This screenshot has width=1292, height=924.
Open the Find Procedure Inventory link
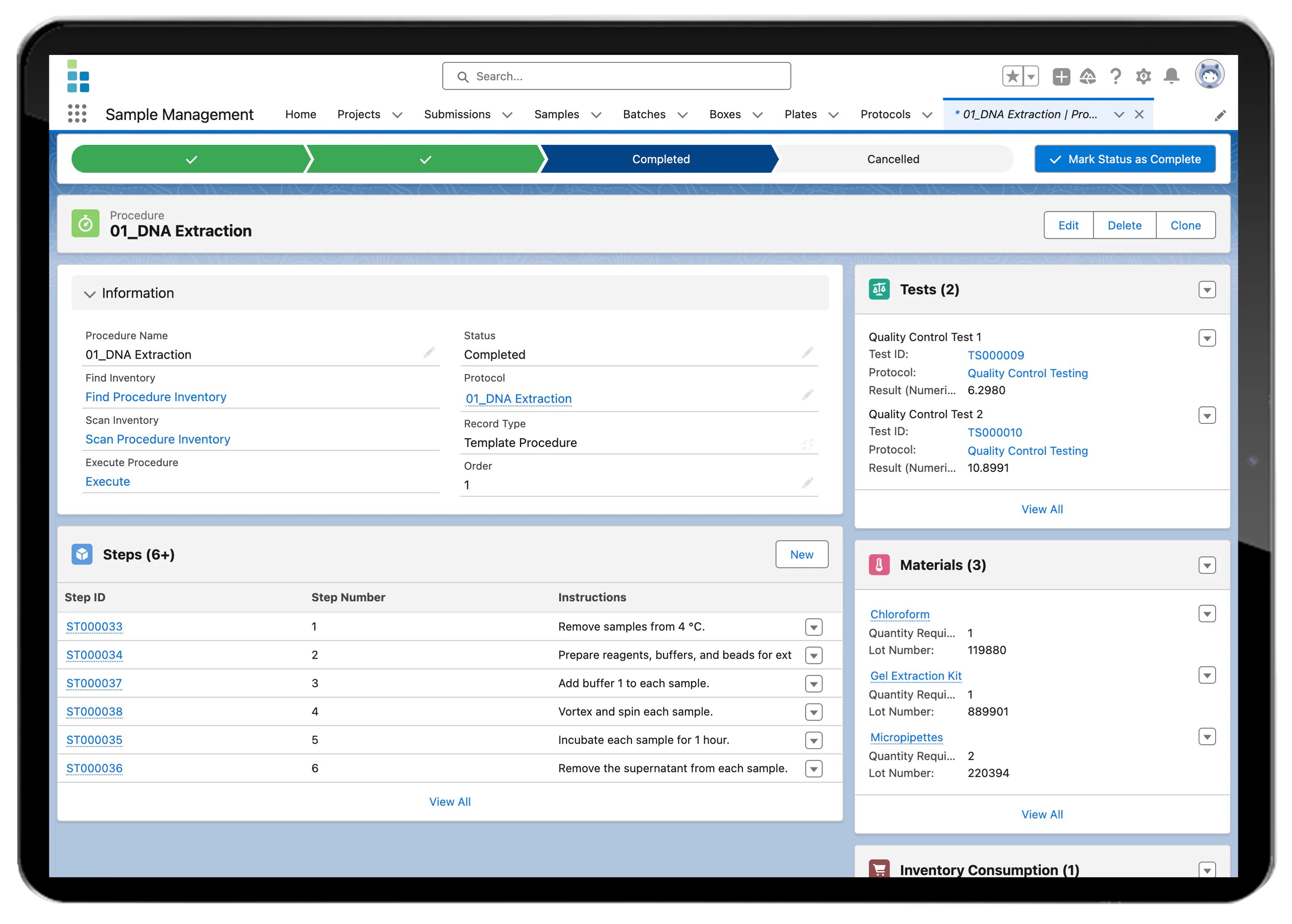tap(156, 397)
